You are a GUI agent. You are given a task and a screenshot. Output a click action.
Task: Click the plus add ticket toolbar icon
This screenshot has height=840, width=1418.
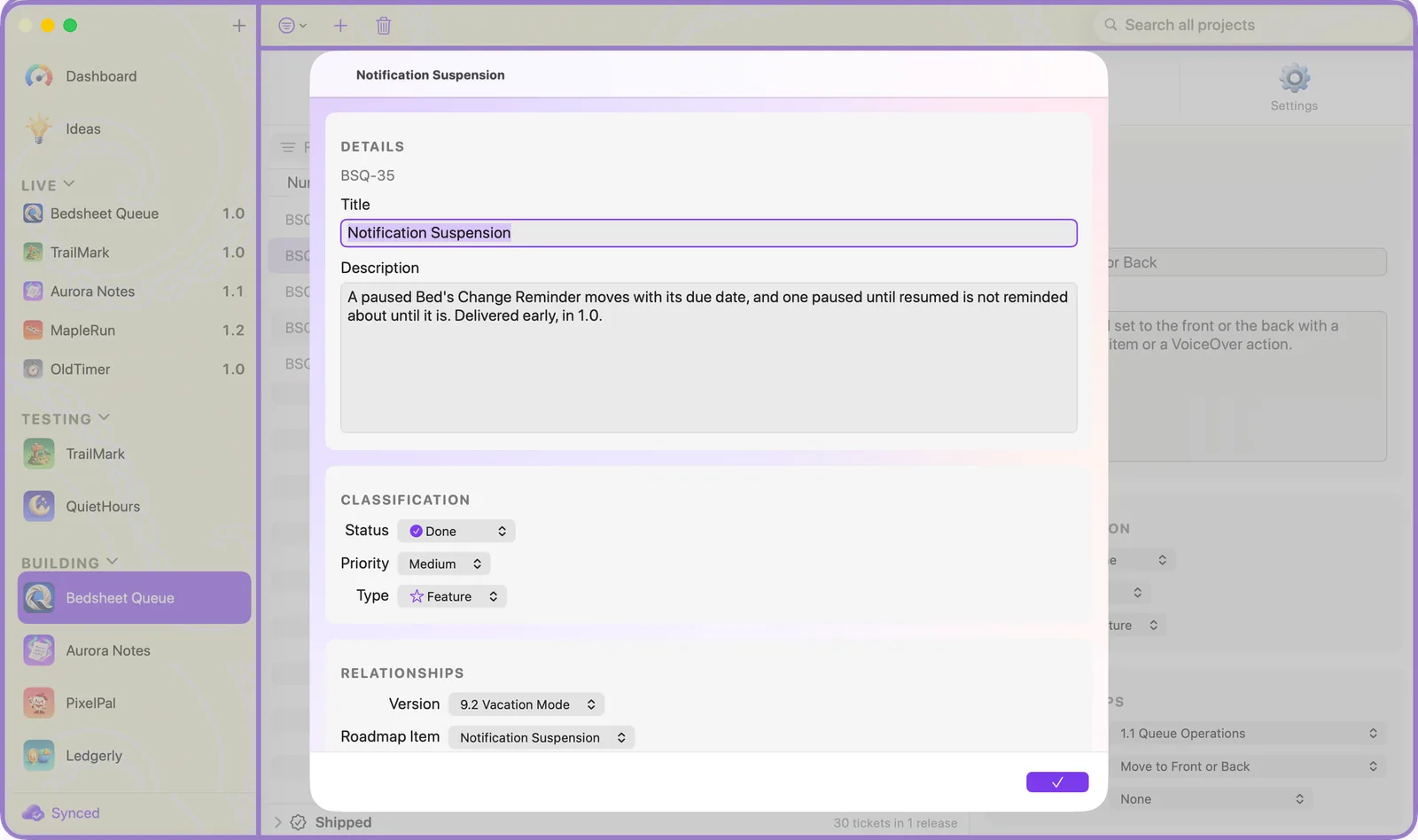click(340, 26)
